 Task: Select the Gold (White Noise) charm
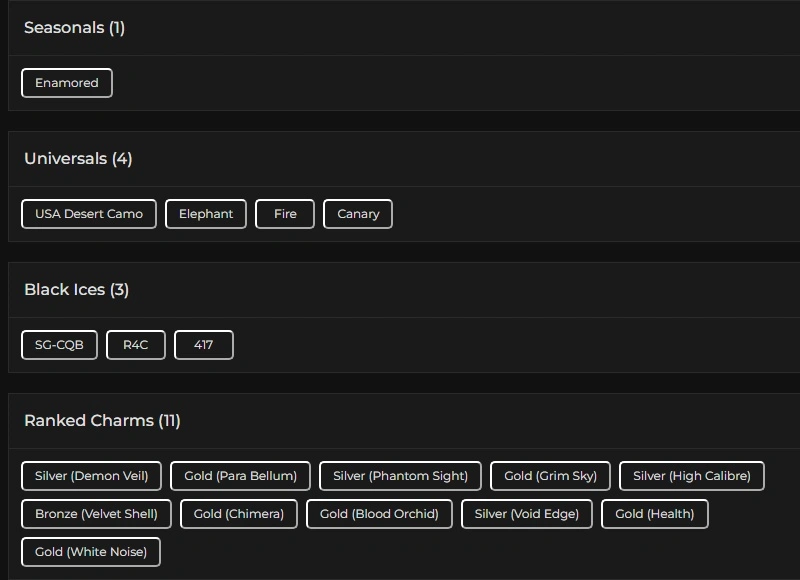click(91, 552)
